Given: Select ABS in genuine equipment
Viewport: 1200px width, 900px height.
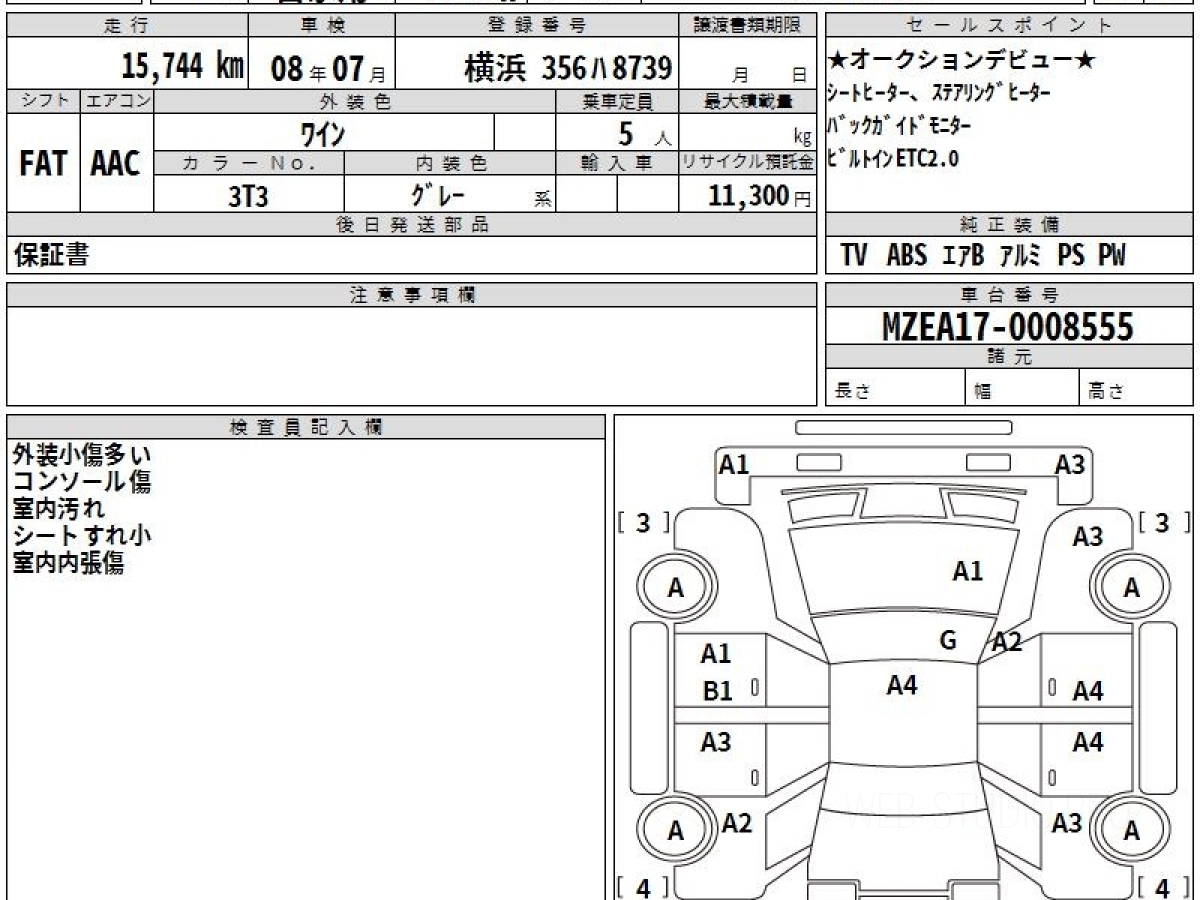Looking at the screenshot, I should pyautogui.click(x=907, y=256).
